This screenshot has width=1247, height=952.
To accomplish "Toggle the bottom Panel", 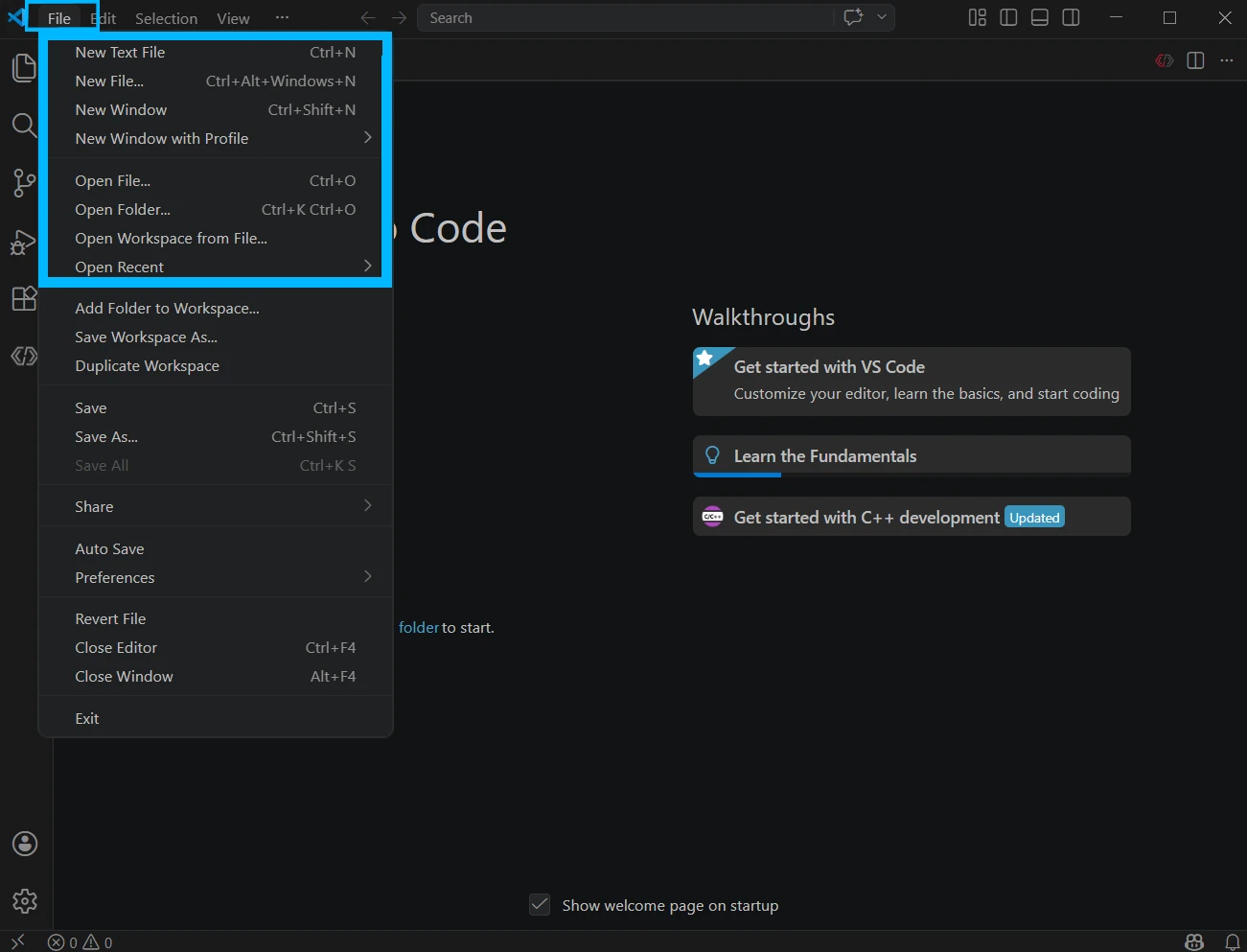I will (x=1040, y=17).
